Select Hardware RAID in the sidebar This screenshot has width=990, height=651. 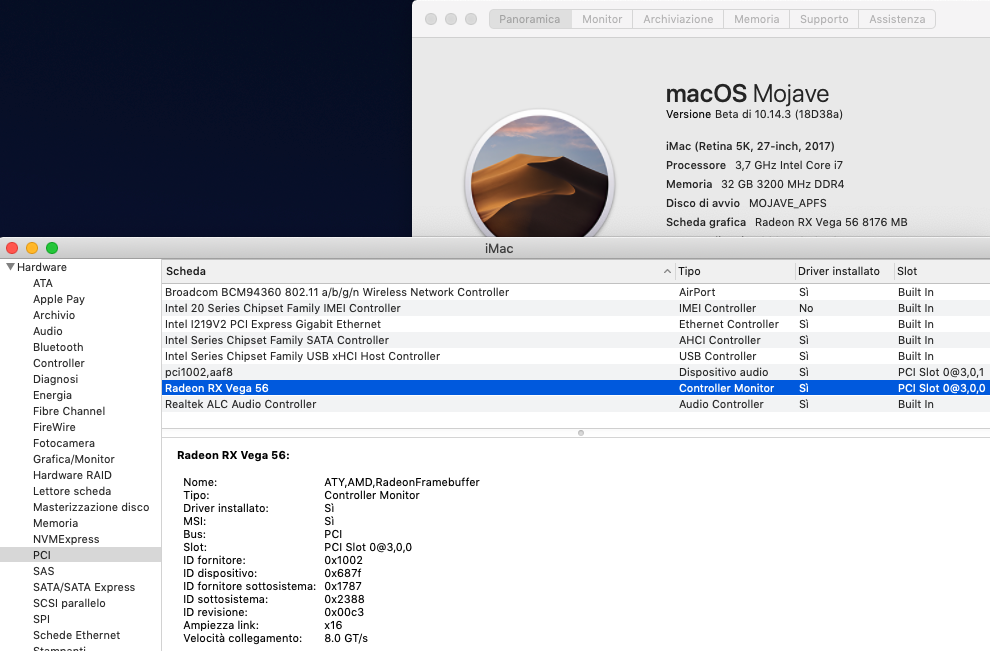(72, 475)
